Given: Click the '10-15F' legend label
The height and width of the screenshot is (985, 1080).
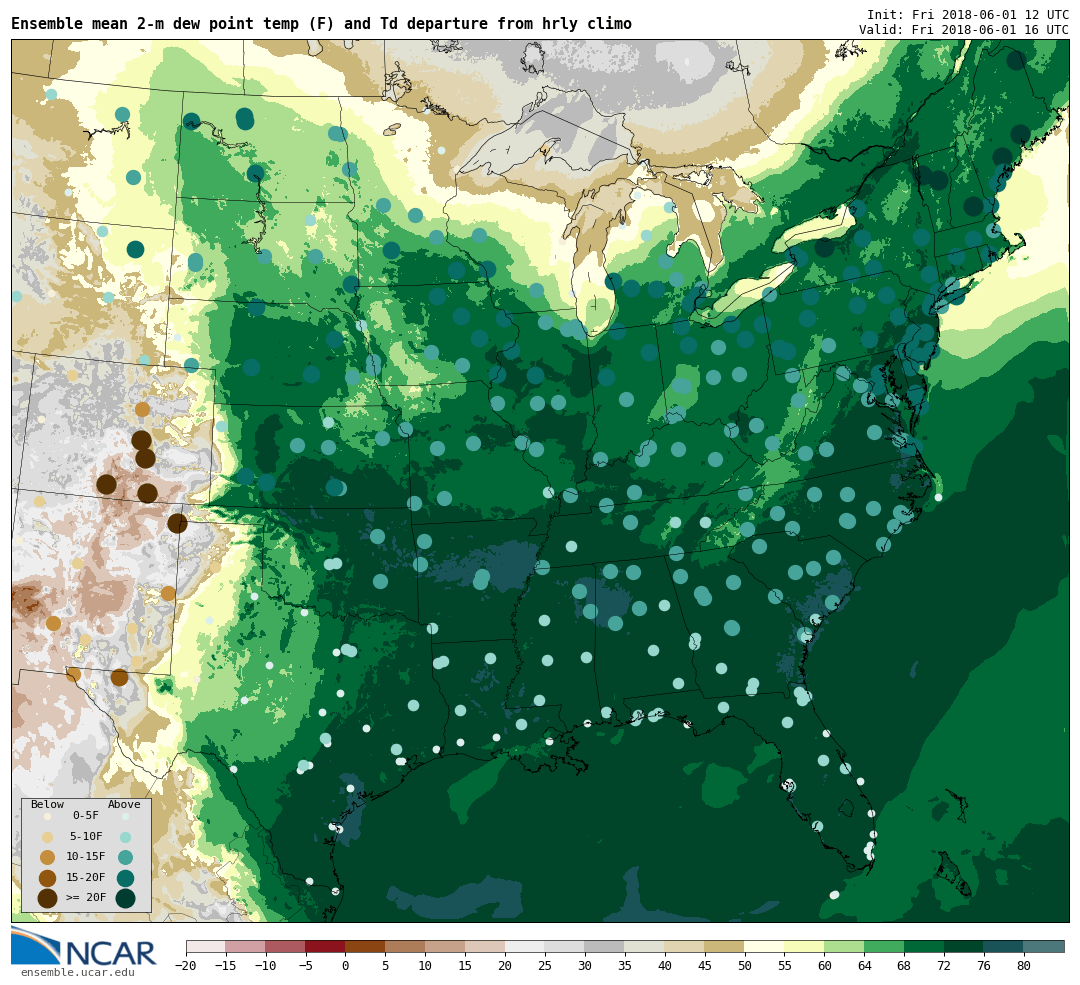Looking at the screenshot, I should (86, 857).
